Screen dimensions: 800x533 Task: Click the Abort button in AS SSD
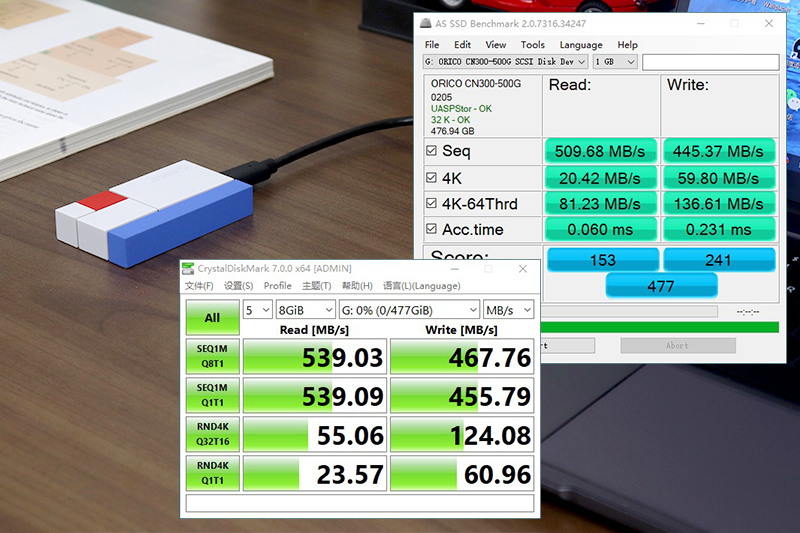pyautogui.click(x=678, y=345)
